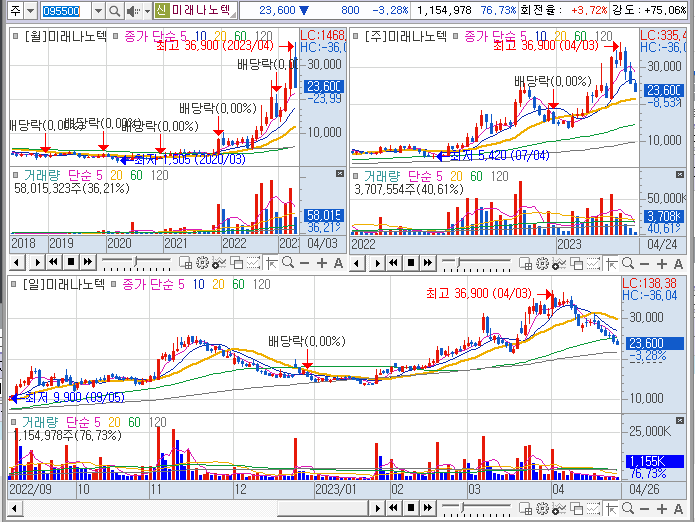Search for a stock code with magnifier
The image size is (695, 522).
pos(114,11)
